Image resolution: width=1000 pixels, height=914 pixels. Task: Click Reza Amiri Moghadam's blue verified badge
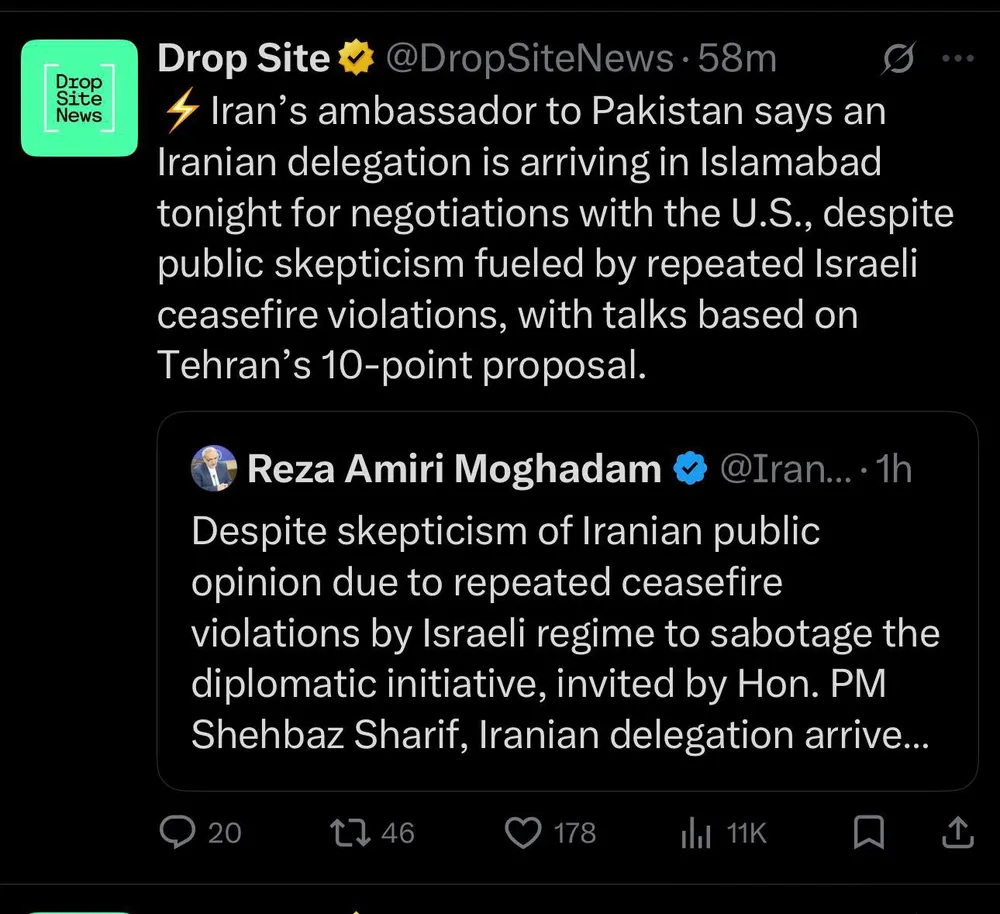[690, 469]
